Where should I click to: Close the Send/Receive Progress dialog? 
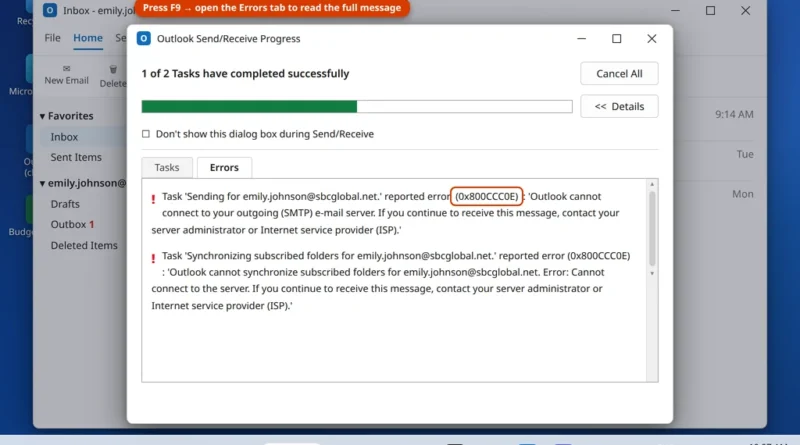(652, 38)
